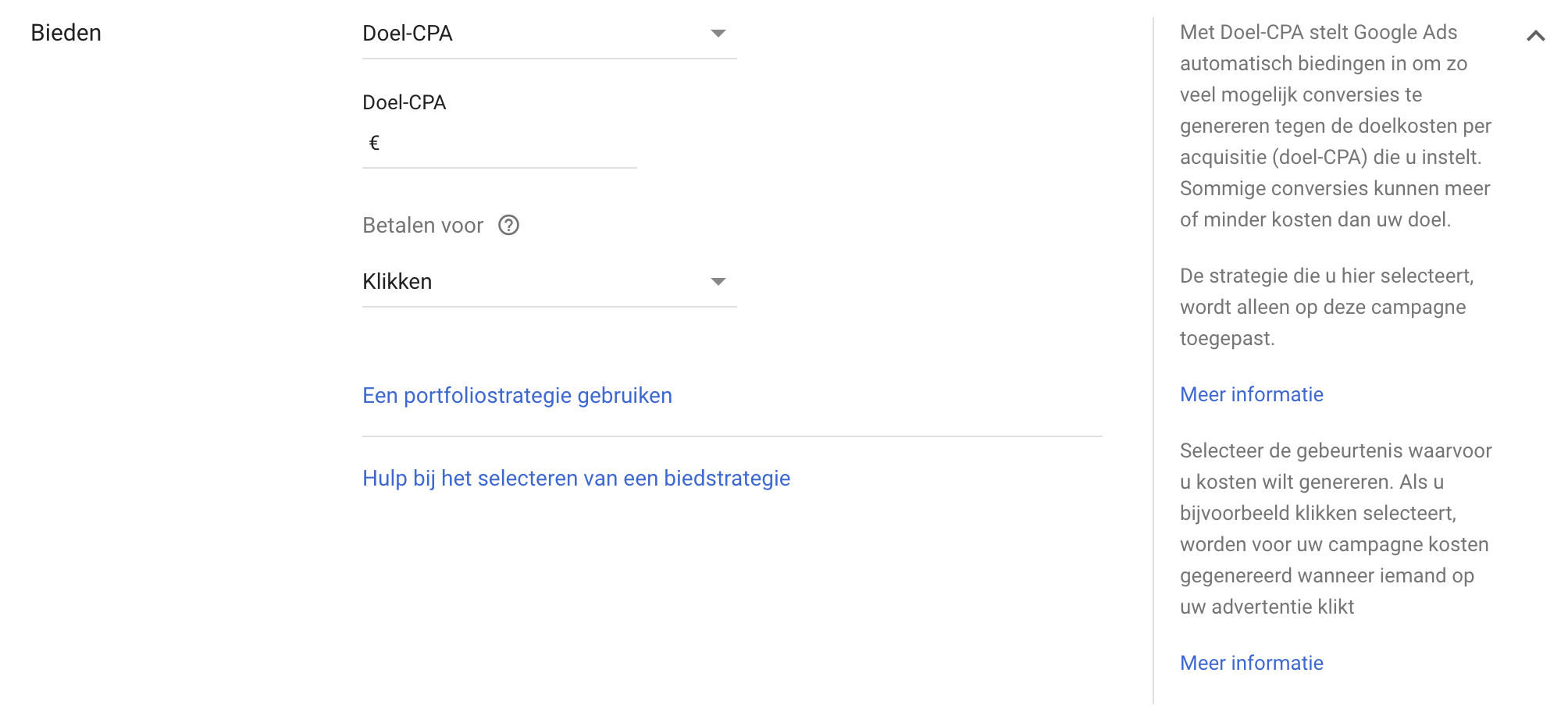Click the horizontal divider under the portfoliostrategie link

pos(732,436)
